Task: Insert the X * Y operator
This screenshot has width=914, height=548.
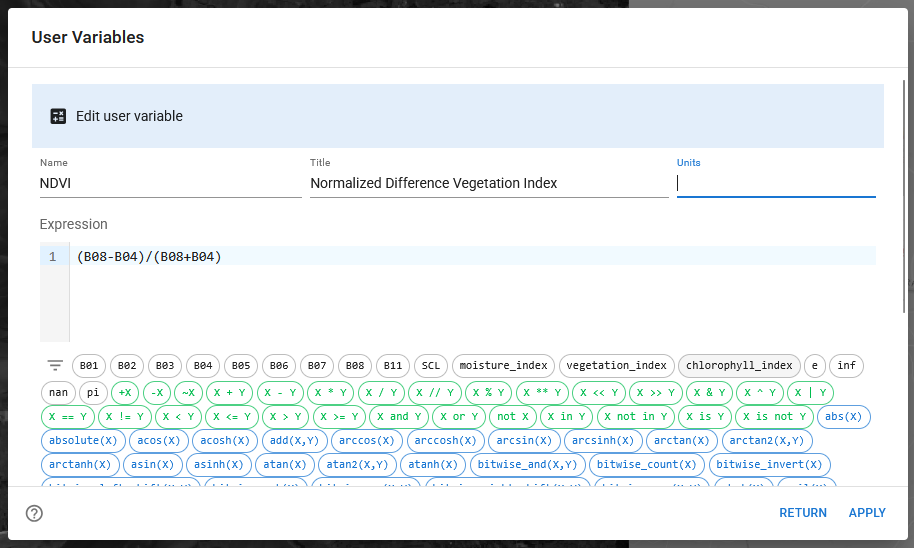Action: [331, 392]
